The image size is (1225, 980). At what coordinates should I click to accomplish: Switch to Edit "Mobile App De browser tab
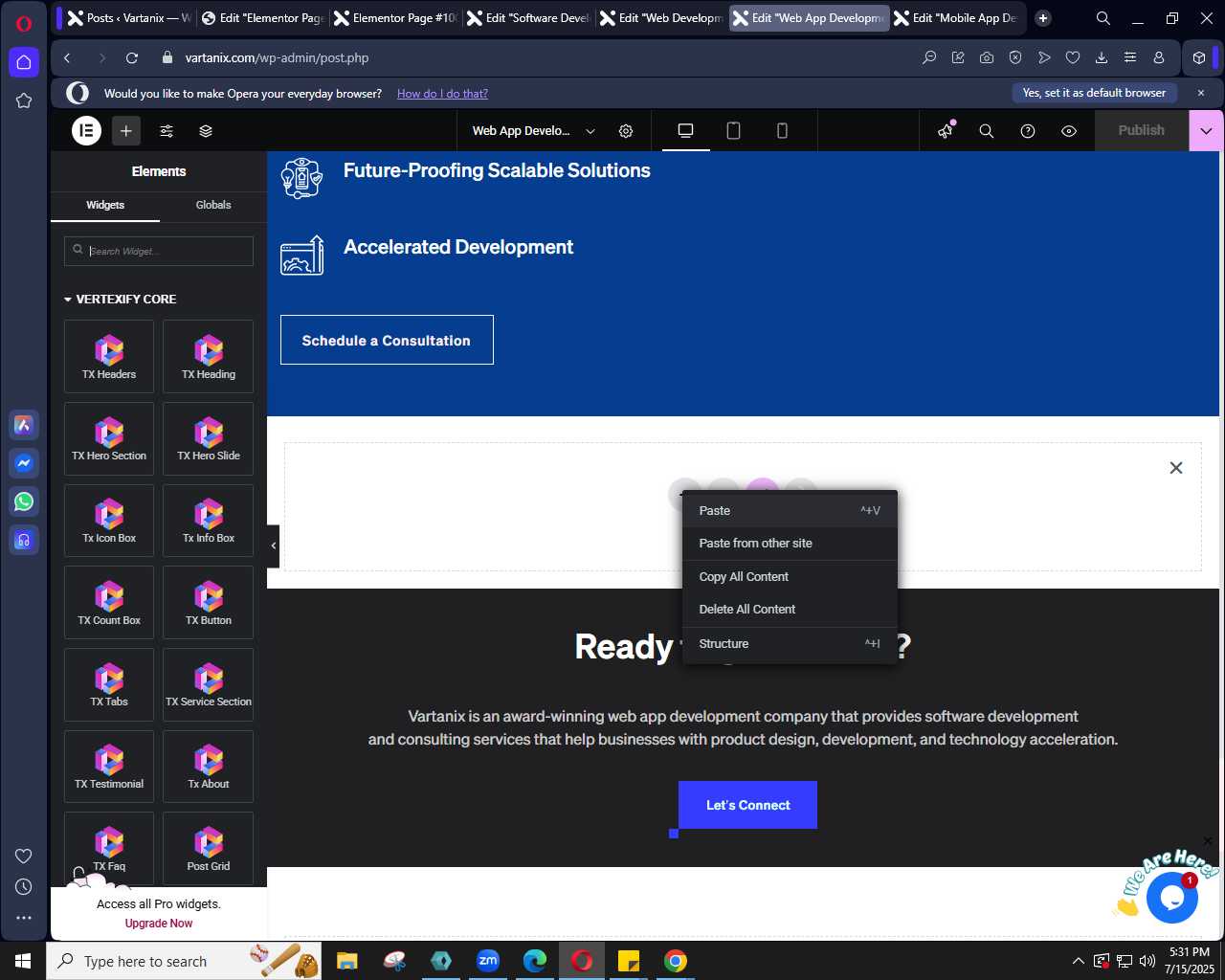point(958,18)
